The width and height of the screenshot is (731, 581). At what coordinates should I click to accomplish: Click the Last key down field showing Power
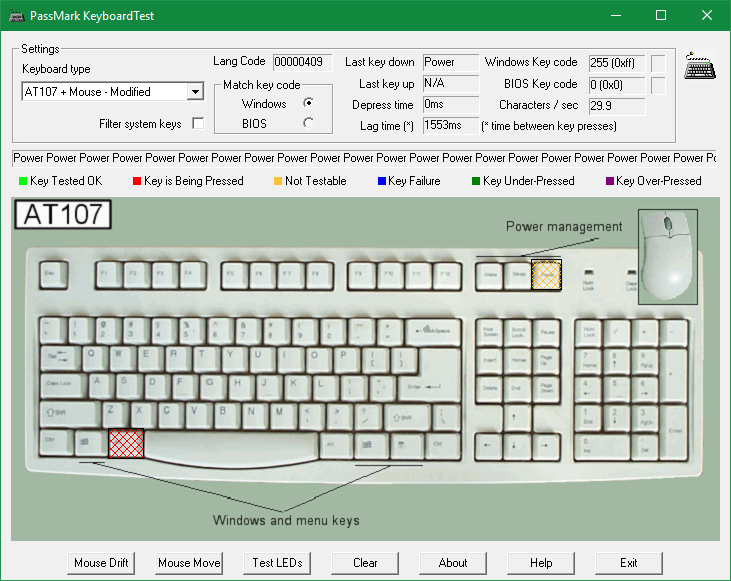coord(451,62)
